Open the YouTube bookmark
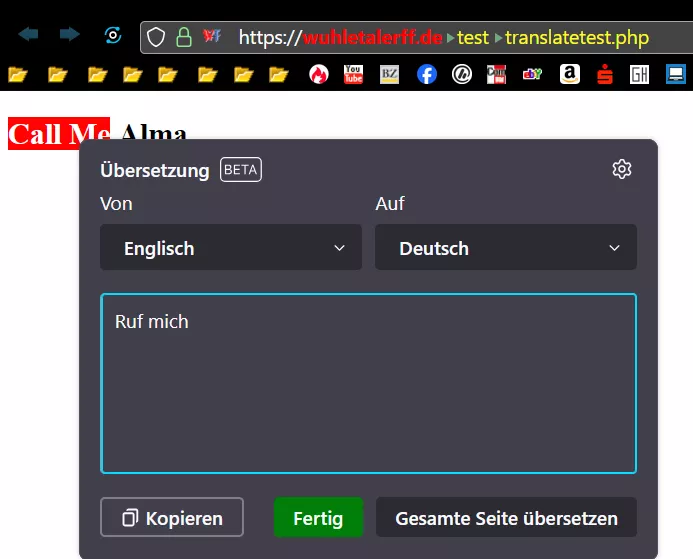The width and height of the screenshot is (693, 559). (354, 74)
